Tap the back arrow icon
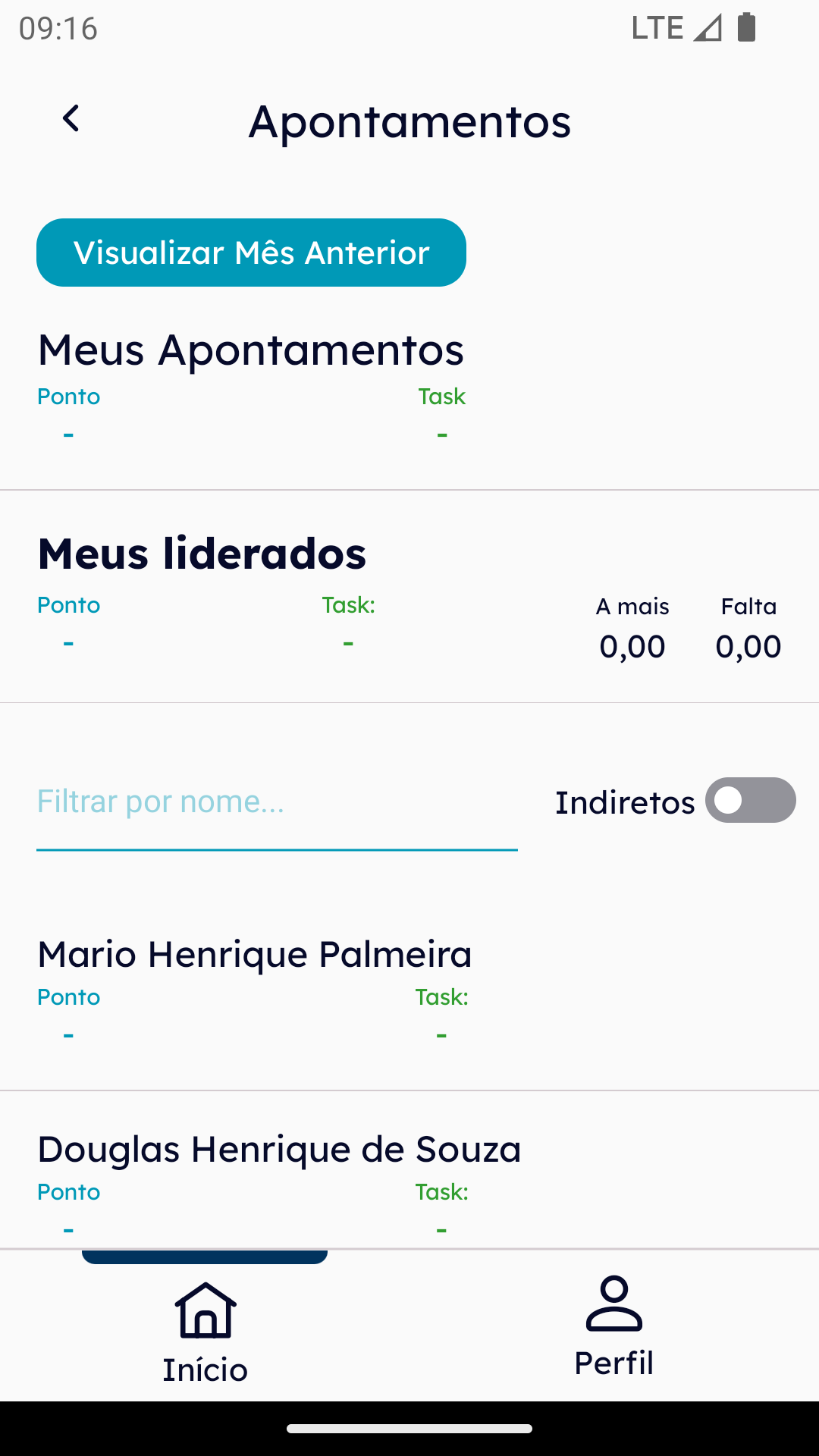The image size is (819, 1456). pyautogui.click(x=71, y=118)
